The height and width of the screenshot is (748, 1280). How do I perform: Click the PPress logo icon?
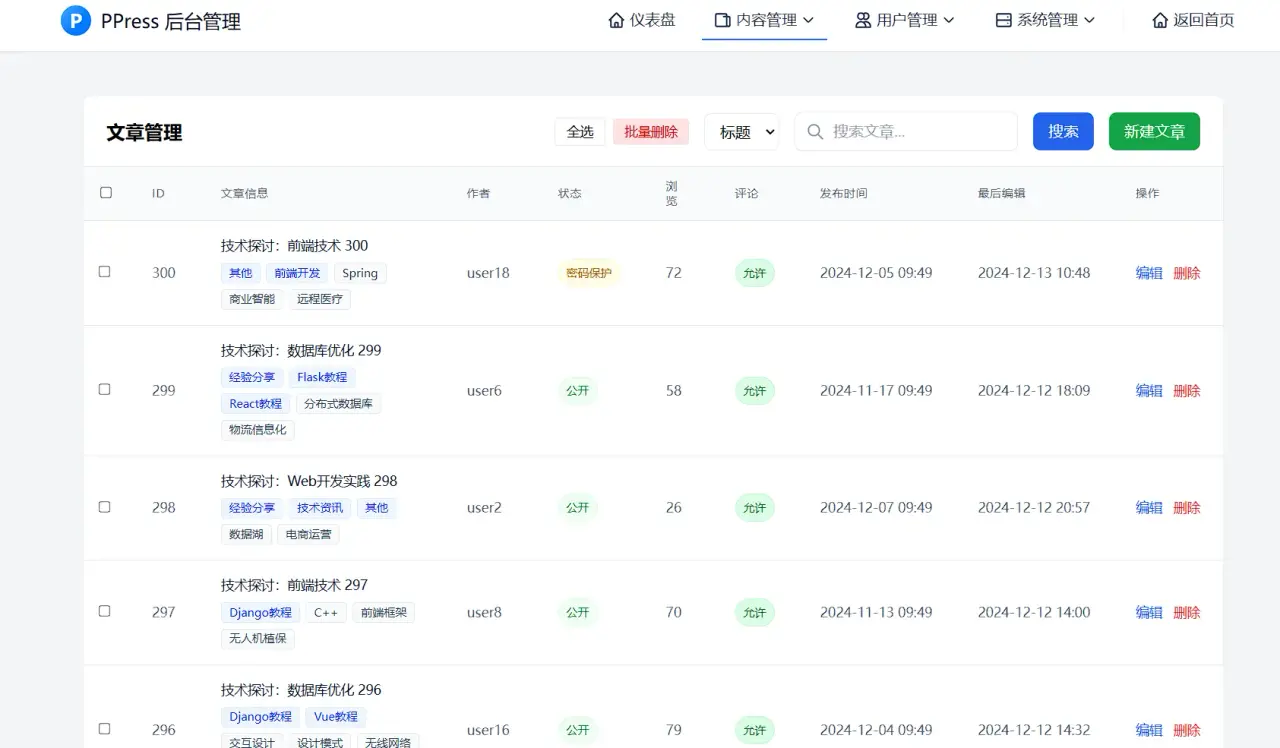click(76, 20)
